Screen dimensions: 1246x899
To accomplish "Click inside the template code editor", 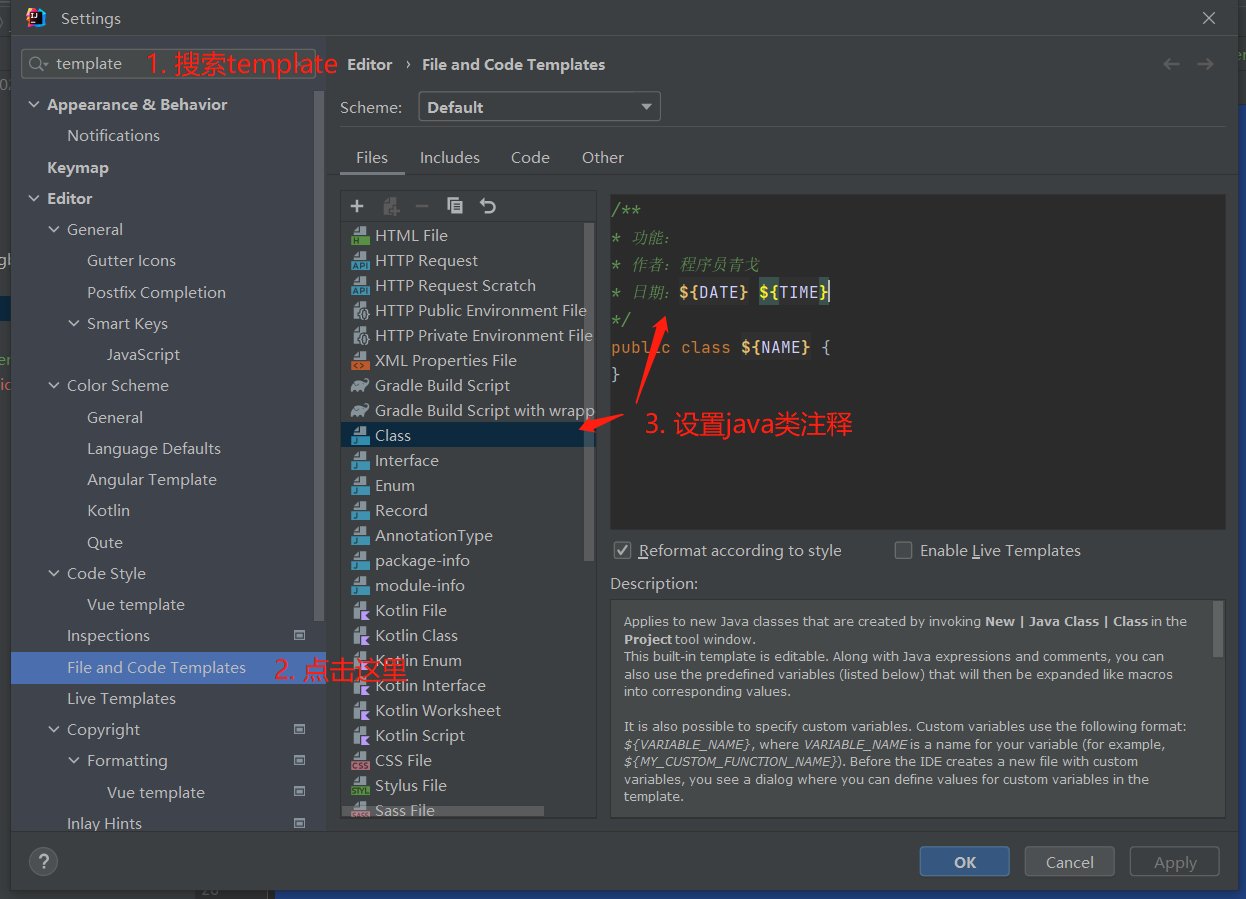I will 918,361.
